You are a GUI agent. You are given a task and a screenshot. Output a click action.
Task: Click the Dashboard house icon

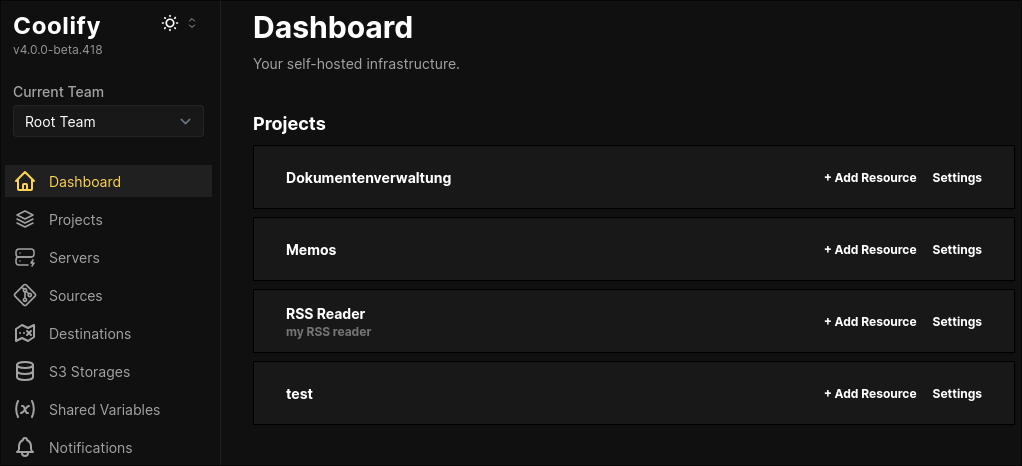[x=25, y=181]
